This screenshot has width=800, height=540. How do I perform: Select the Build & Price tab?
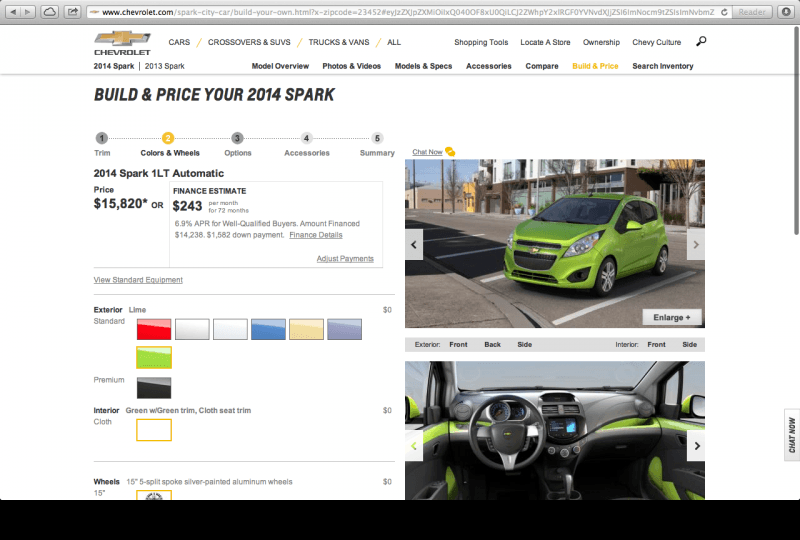coord(595,66)
